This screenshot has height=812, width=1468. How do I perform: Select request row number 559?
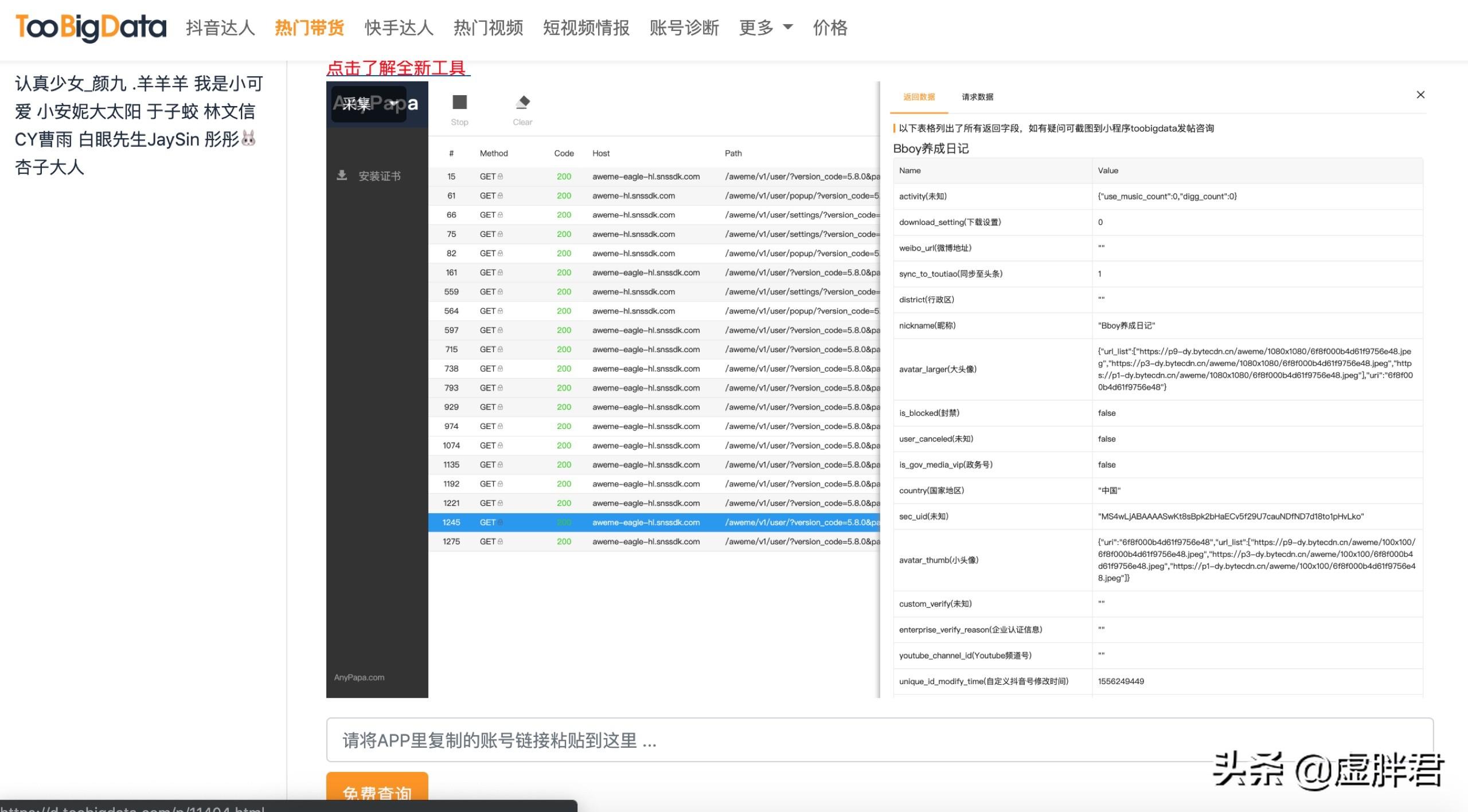pyautogui.click(x=654, y=292)
